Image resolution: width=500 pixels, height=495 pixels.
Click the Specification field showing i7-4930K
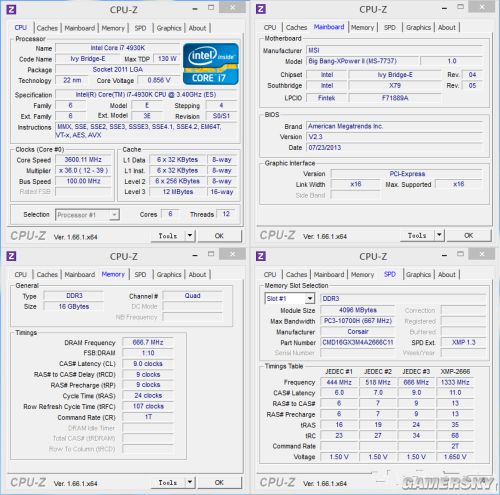(x=146, y=95)
